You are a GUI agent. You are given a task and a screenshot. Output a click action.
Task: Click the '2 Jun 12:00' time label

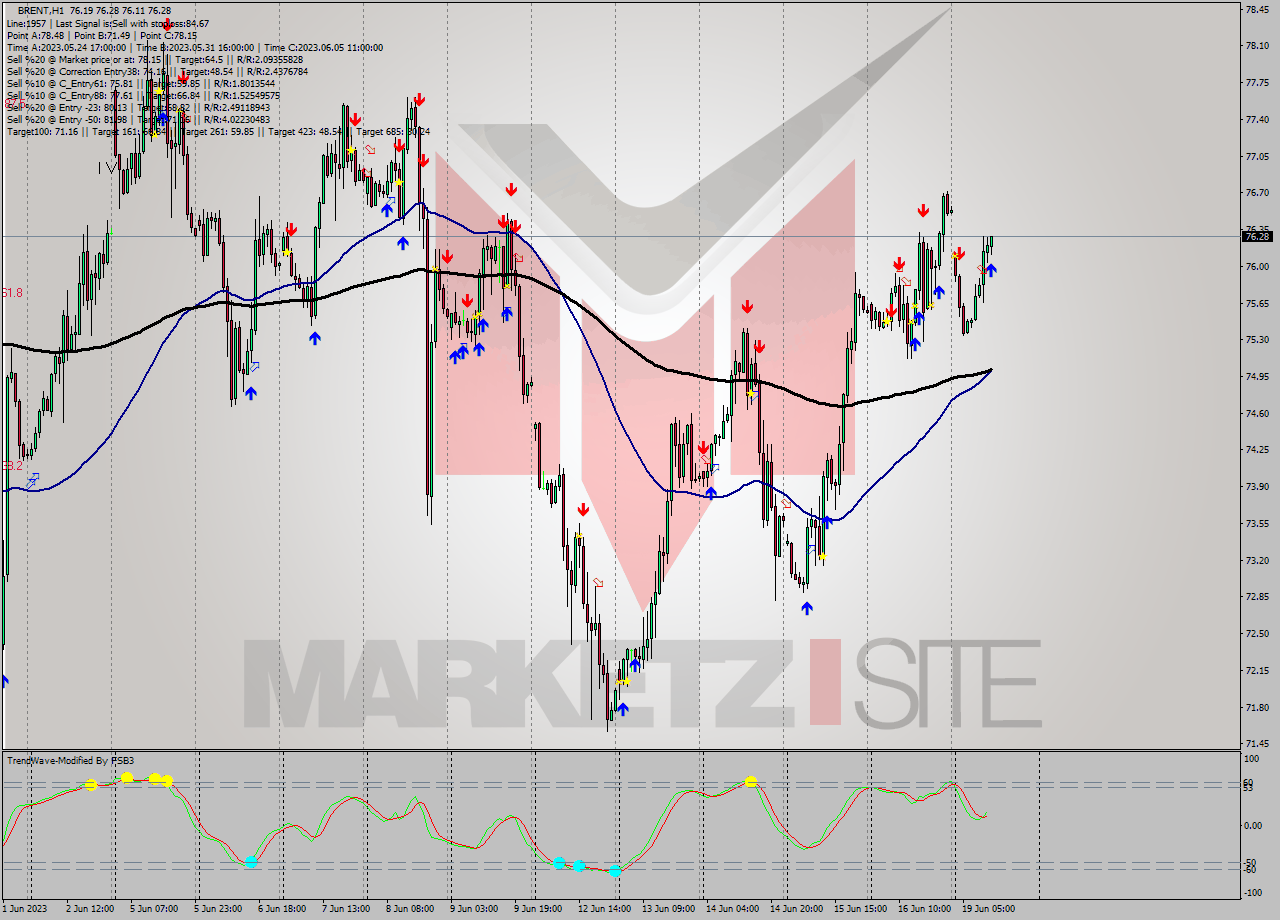tap(91, 909)
